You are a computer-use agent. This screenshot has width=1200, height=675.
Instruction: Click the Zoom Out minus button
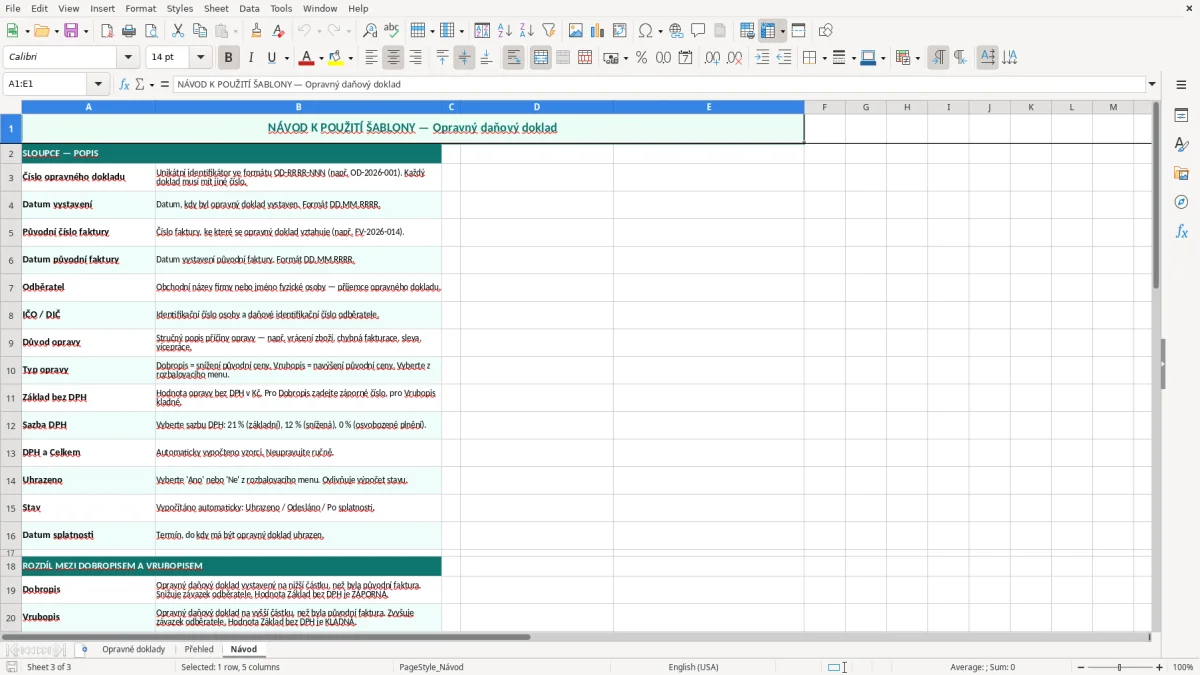(1081, 667)
